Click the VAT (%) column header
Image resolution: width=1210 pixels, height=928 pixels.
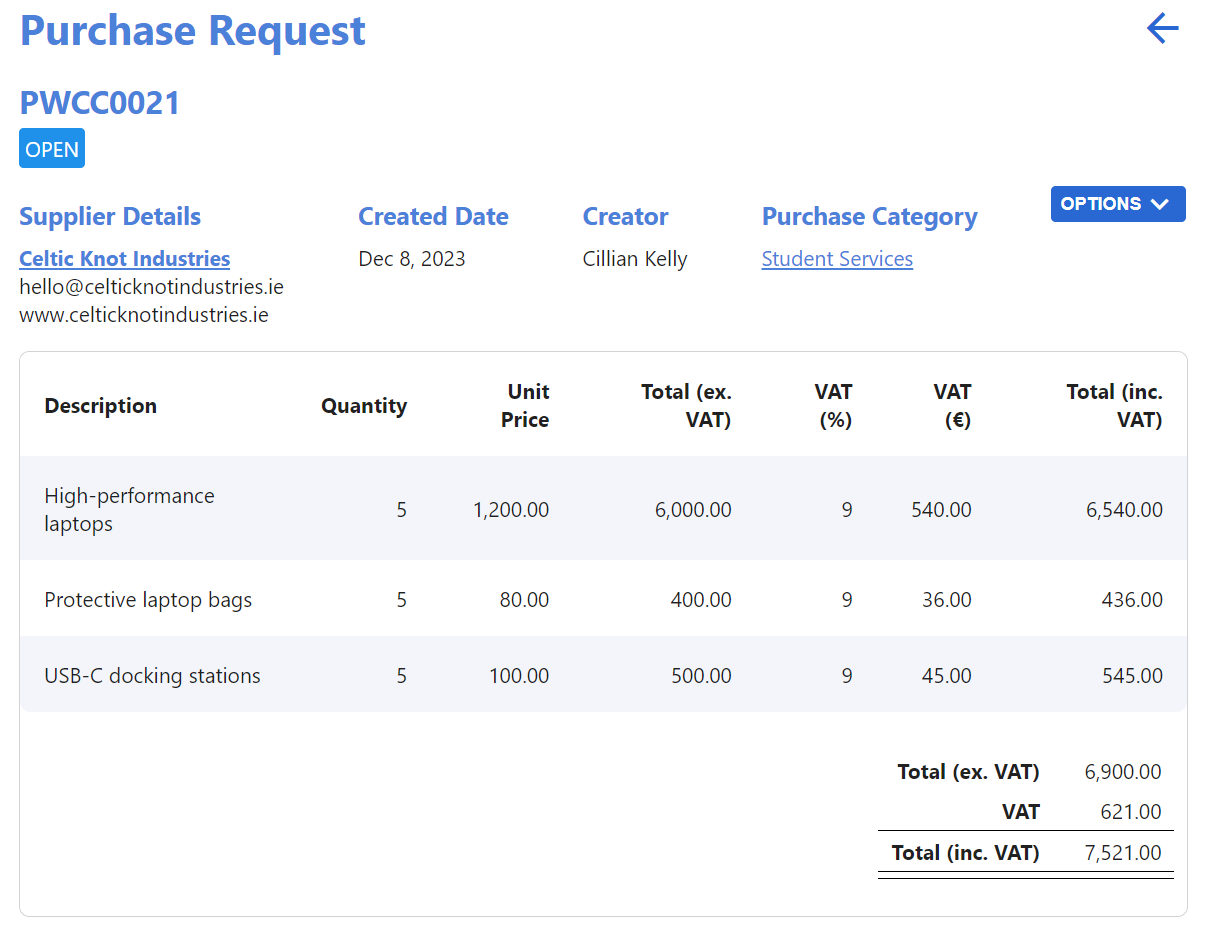(x=833, y=406)
